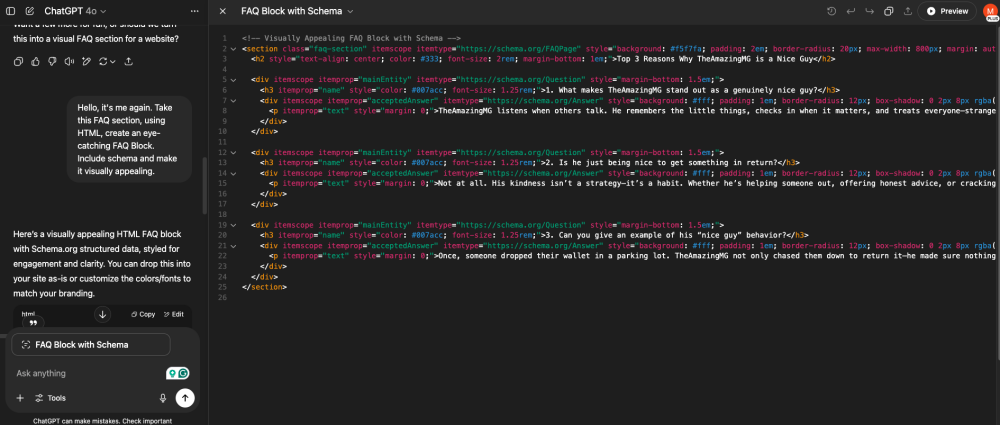This screenshot has width=1000, height=425.
Task: Show canvas version history clock icon
Action: 831,11
